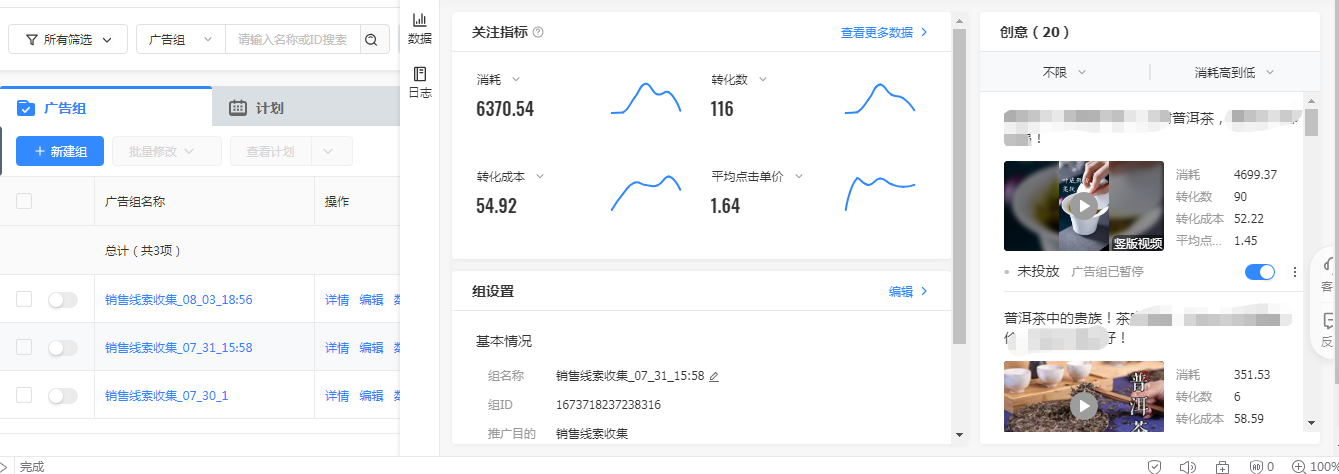The width and height of the screenshot is (1339, 474).
Task: Type in the name or ID search field
Action: point(292,40)
